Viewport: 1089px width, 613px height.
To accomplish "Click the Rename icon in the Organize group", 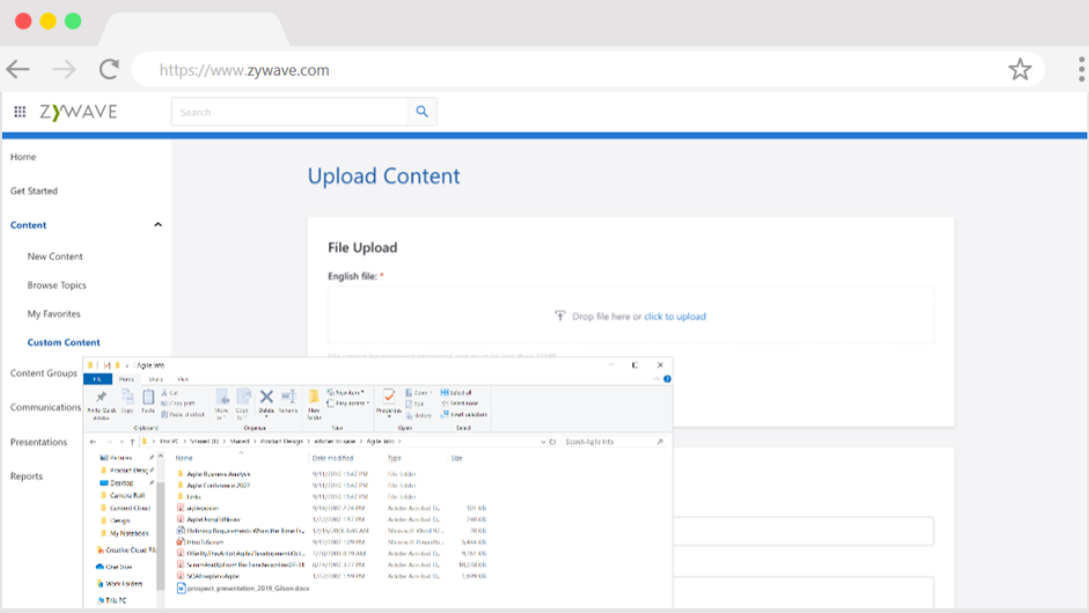I will pyautogui.click(x=287, y=397).
